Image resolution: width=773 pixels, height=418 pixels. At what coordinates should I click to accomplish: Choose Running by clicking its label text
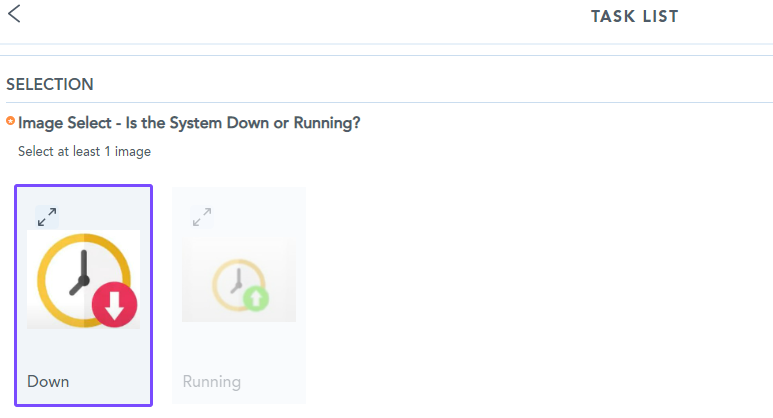211,382
